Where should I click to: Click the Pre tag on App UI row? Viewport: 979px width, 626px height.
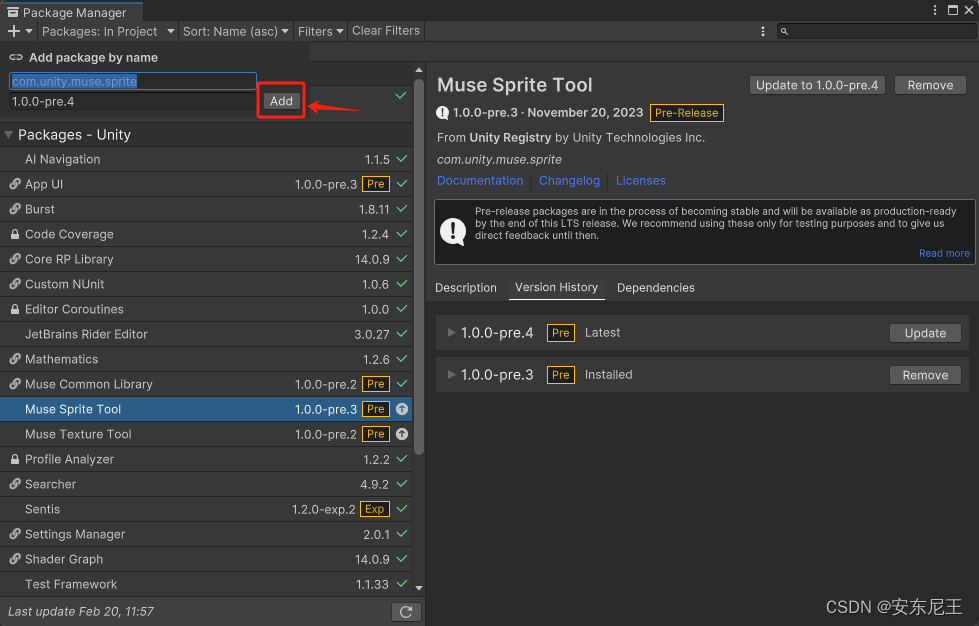(x=376, y=184)
